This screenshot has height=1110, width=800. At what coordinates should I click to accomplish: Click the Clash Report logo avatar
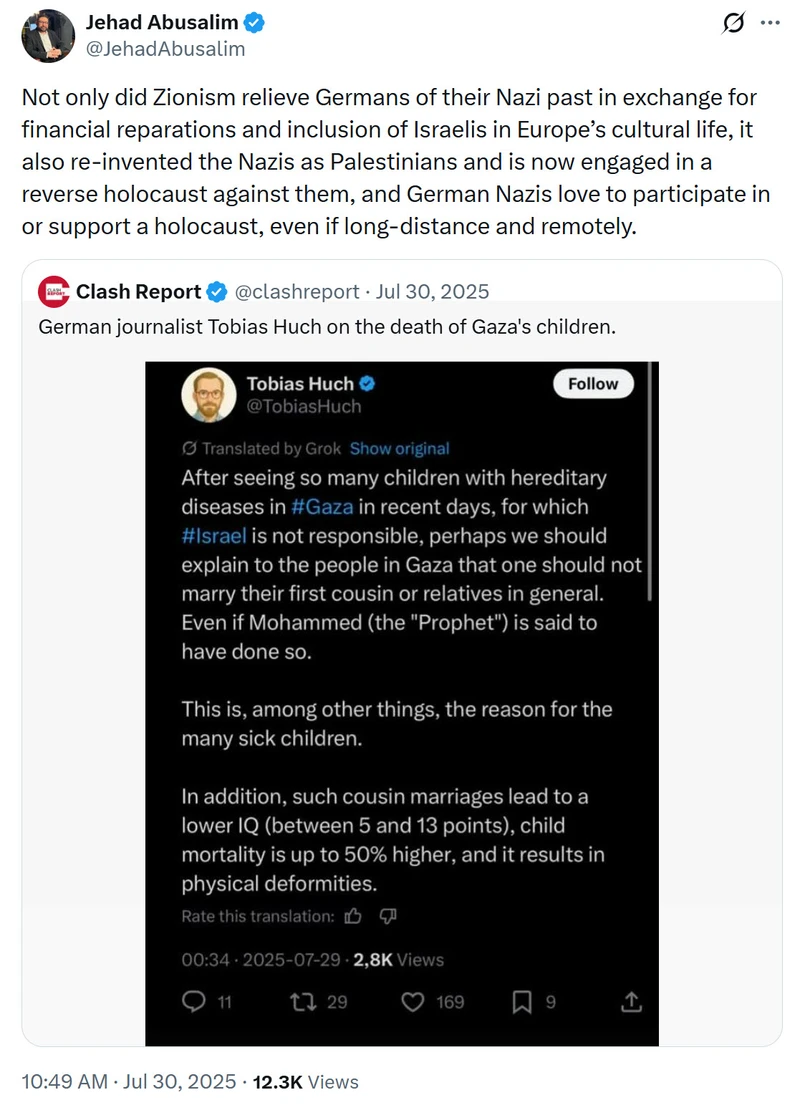[54, 292]
